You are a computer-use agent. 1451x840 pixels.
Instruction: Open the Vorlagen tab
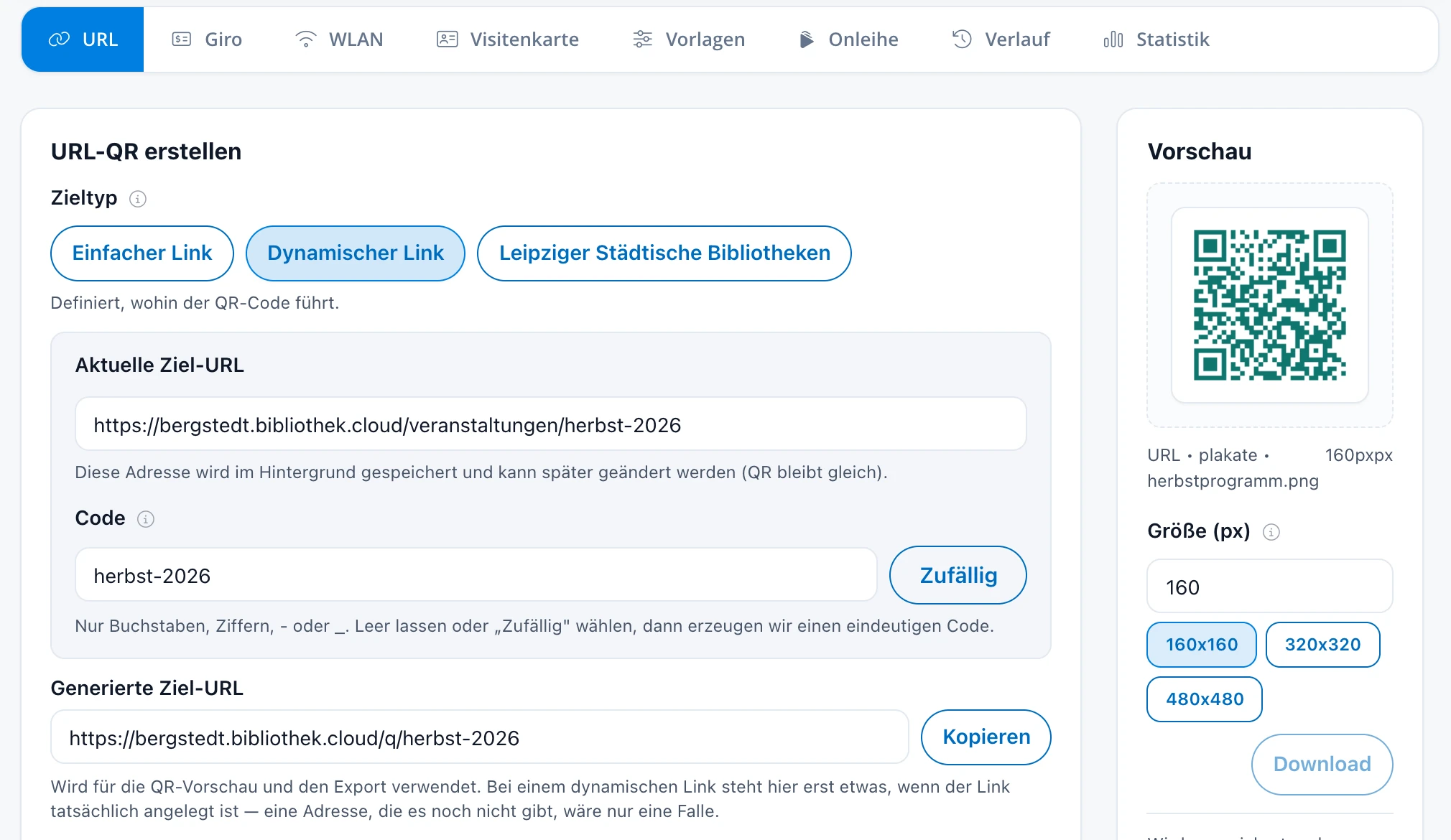click(689, 39)
